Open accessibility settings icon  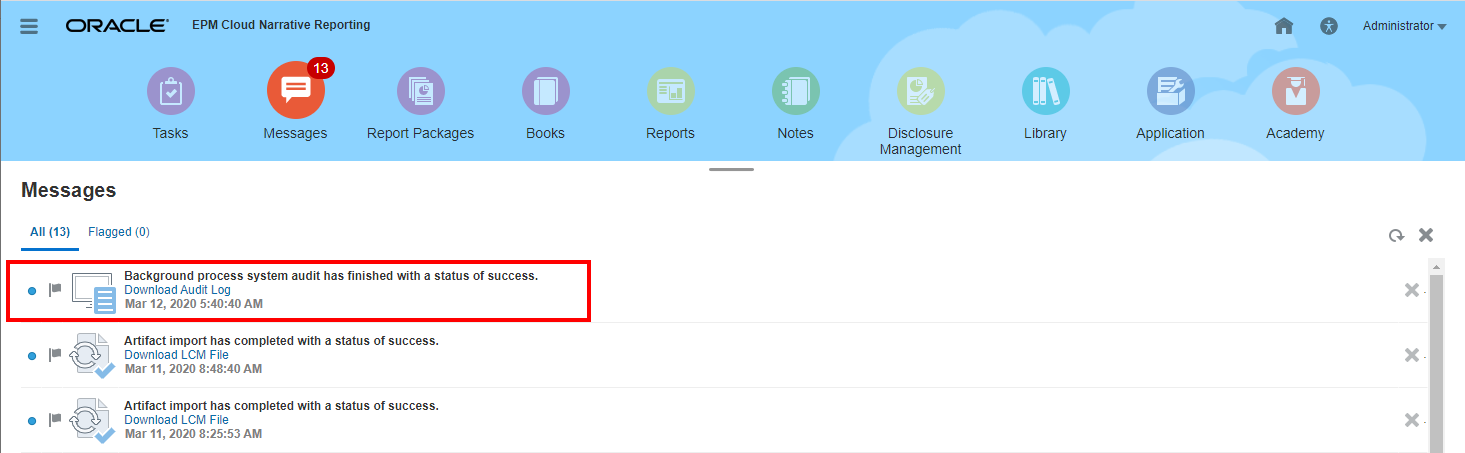[1328, 26]
